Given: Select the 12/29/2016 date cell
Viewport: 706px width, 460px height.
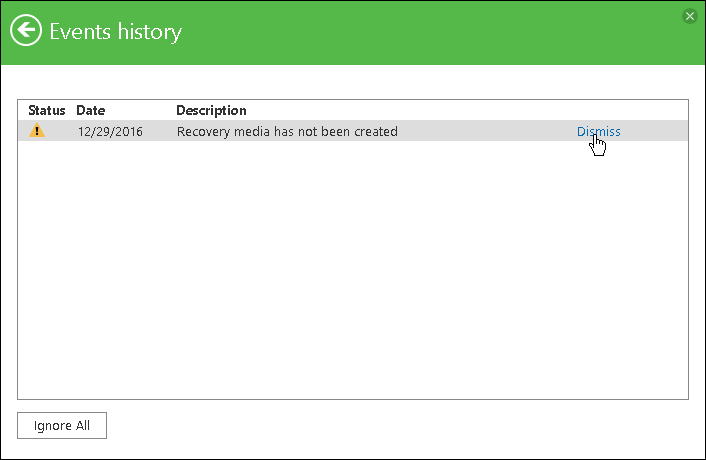Looking at the screenshot, I should point(110,131).
